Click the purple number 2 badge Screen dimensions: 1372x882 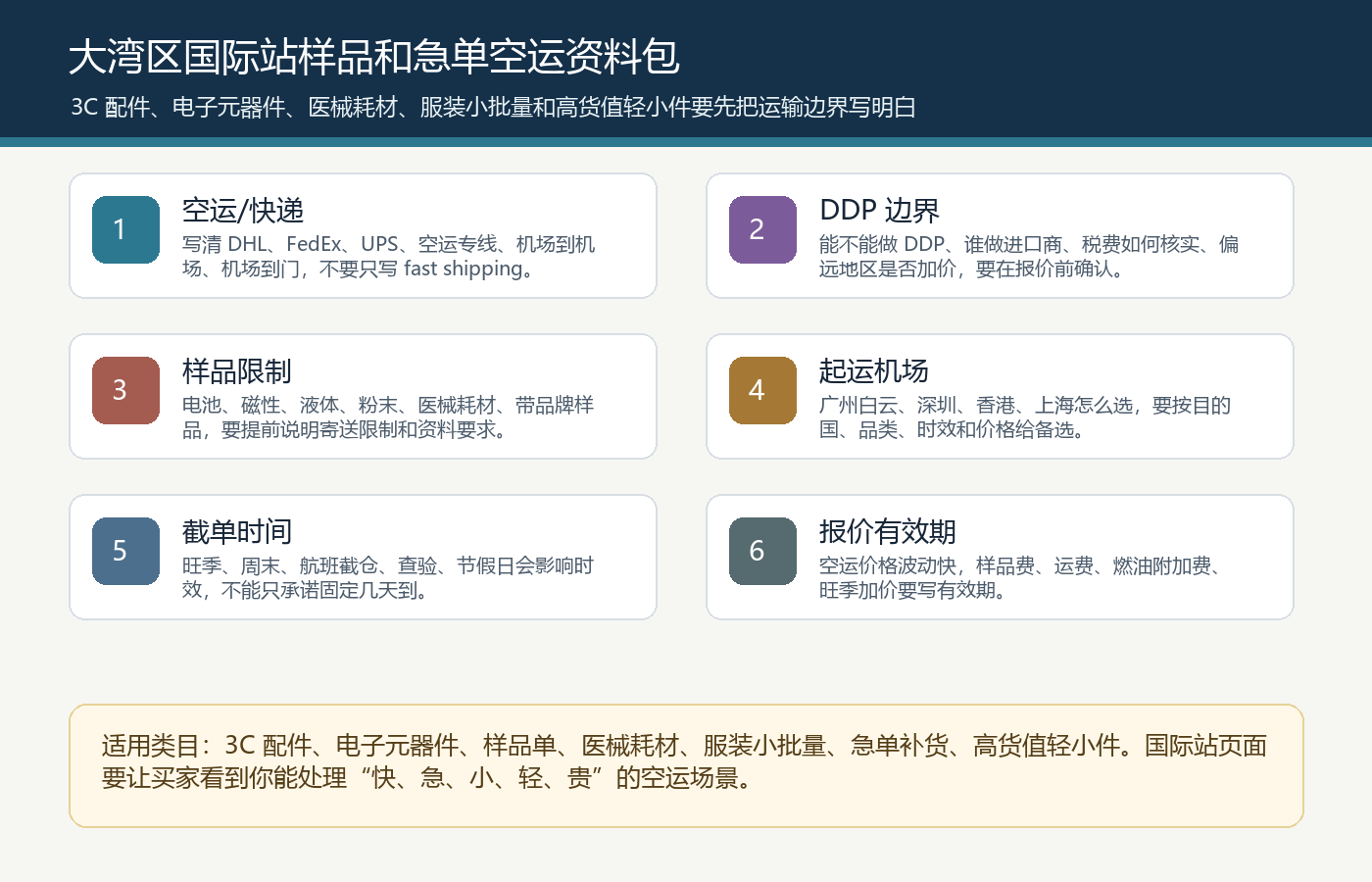pos(762,229)
